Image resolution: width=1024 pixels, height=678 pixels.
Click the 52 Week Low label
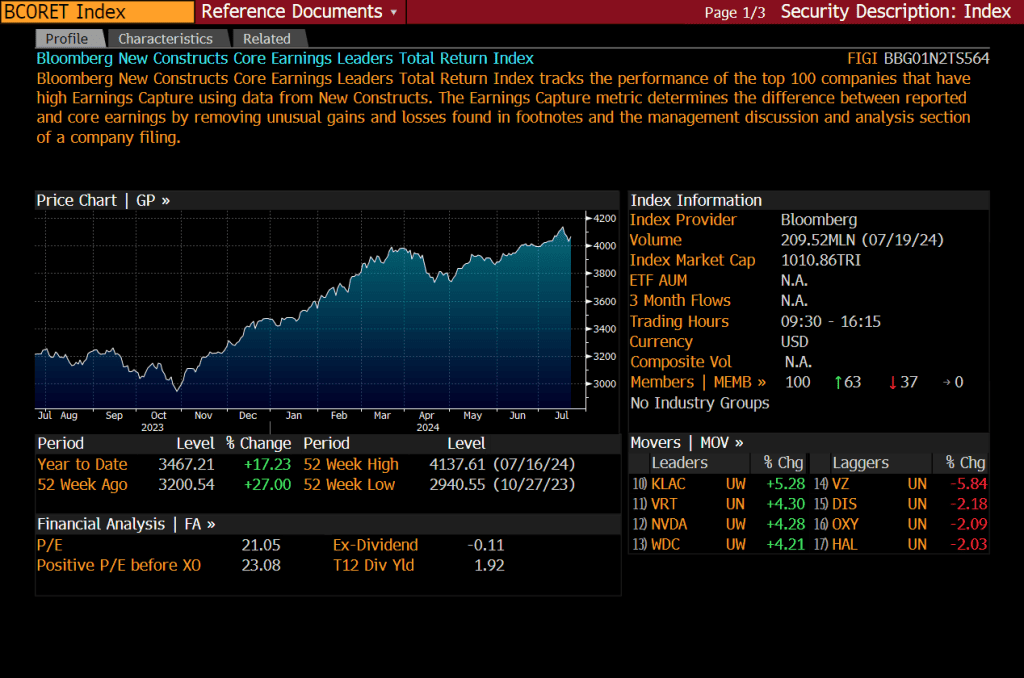coord(349,485)
